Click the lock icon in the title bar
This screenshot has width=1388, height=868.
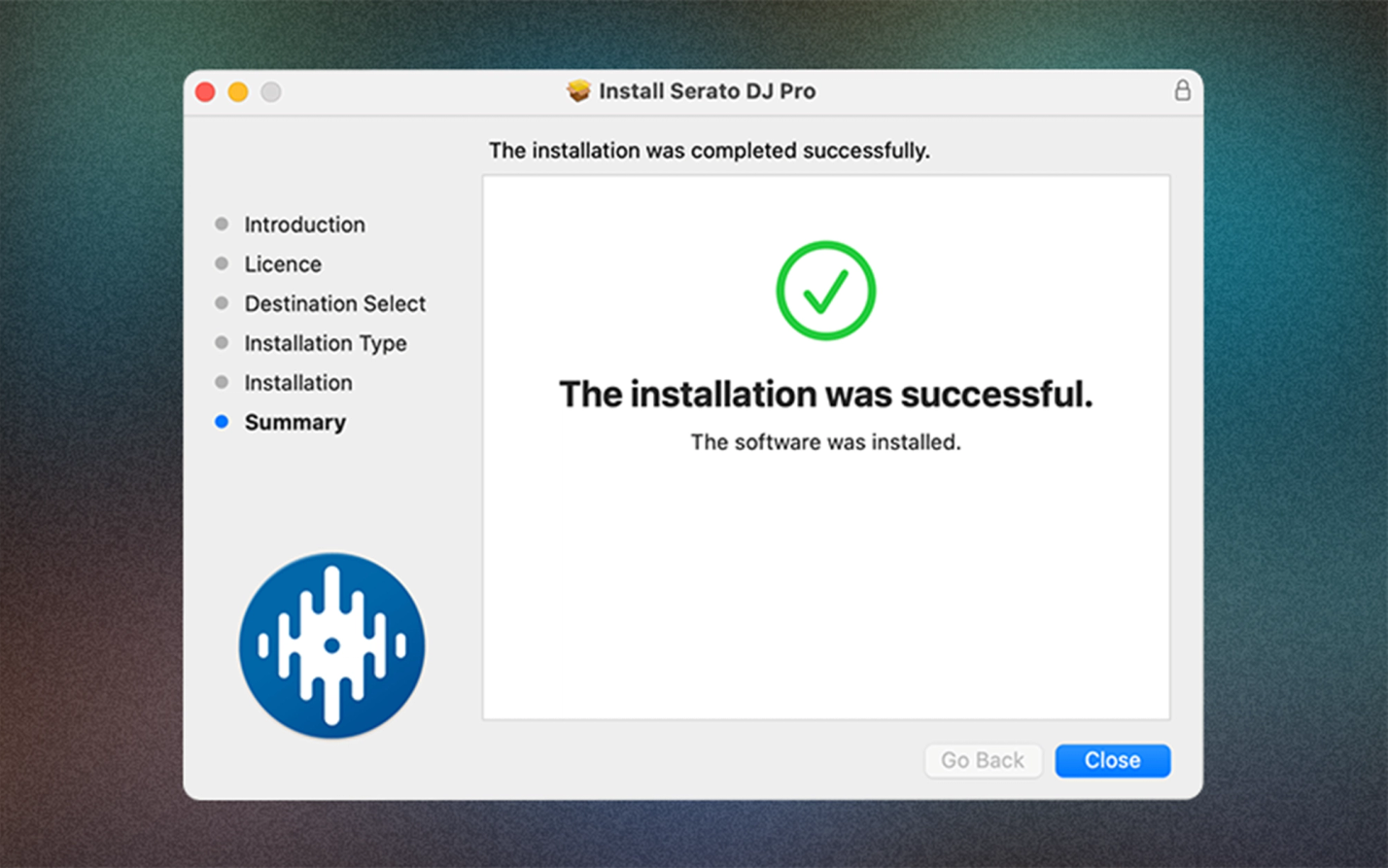point(1182,90)
